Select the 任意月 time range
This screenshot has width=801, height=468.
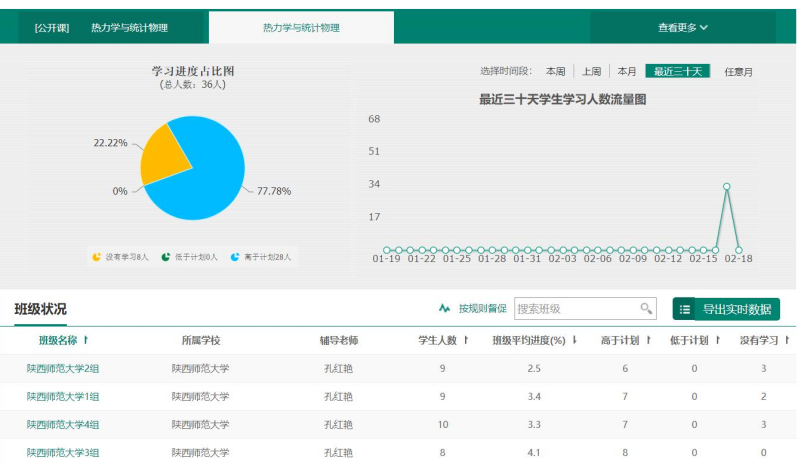[738, 72]
